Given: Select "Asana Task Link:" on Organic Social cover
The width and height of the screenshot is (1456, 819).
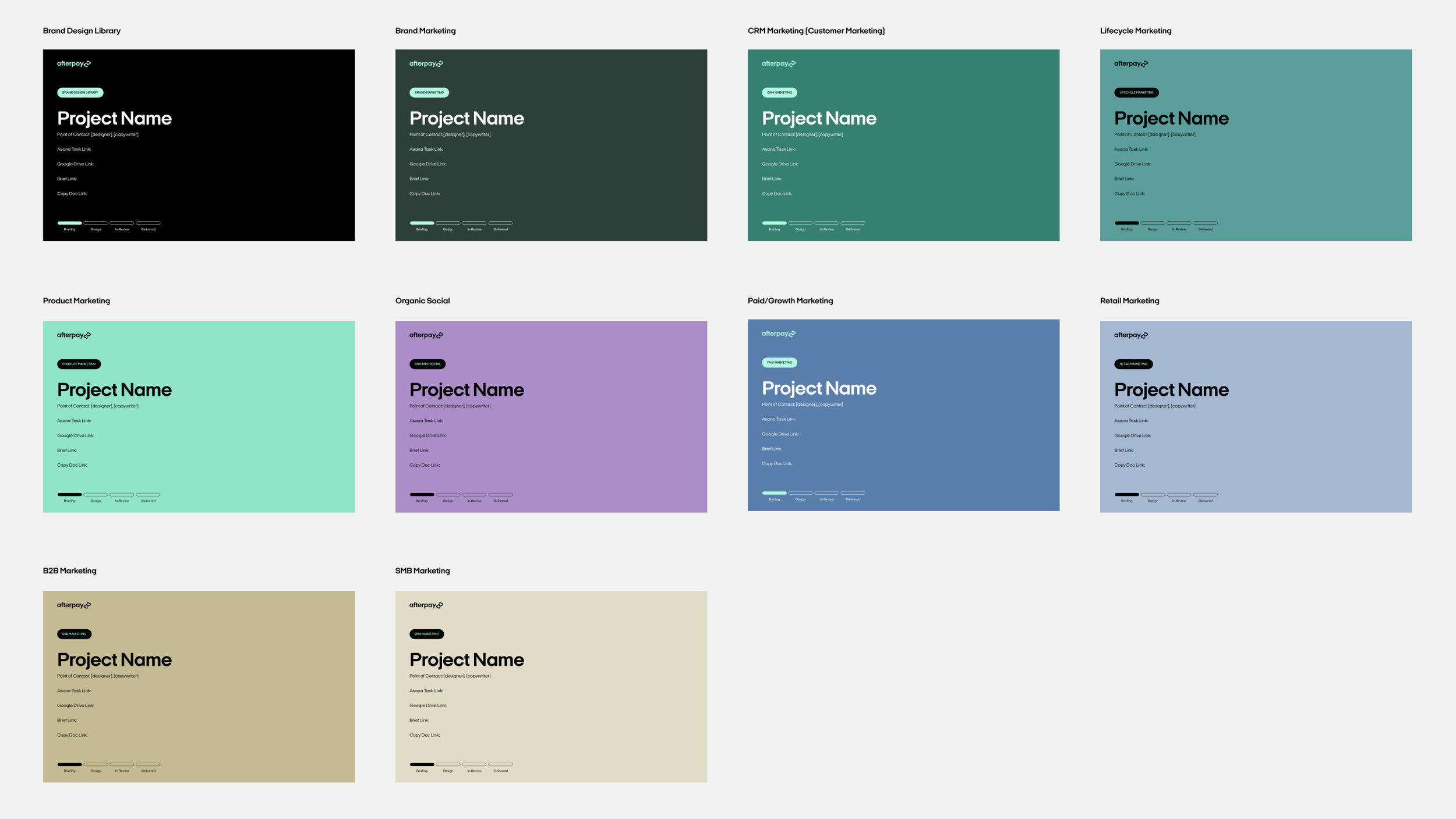Looking at the screenshot, I should pos(426,421).
